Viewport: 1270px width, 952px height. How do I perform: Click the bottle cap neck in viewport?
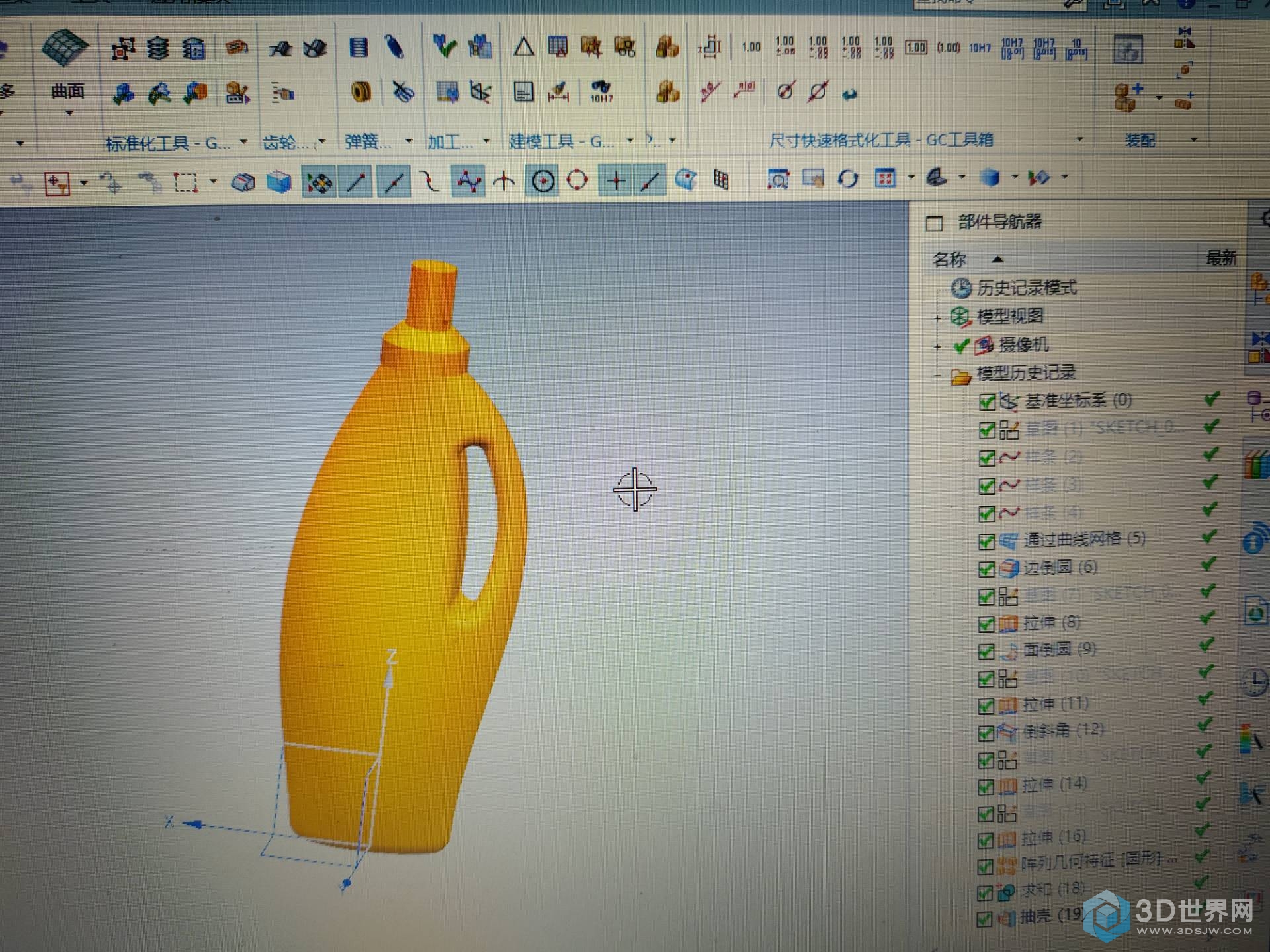coord(433,294)
